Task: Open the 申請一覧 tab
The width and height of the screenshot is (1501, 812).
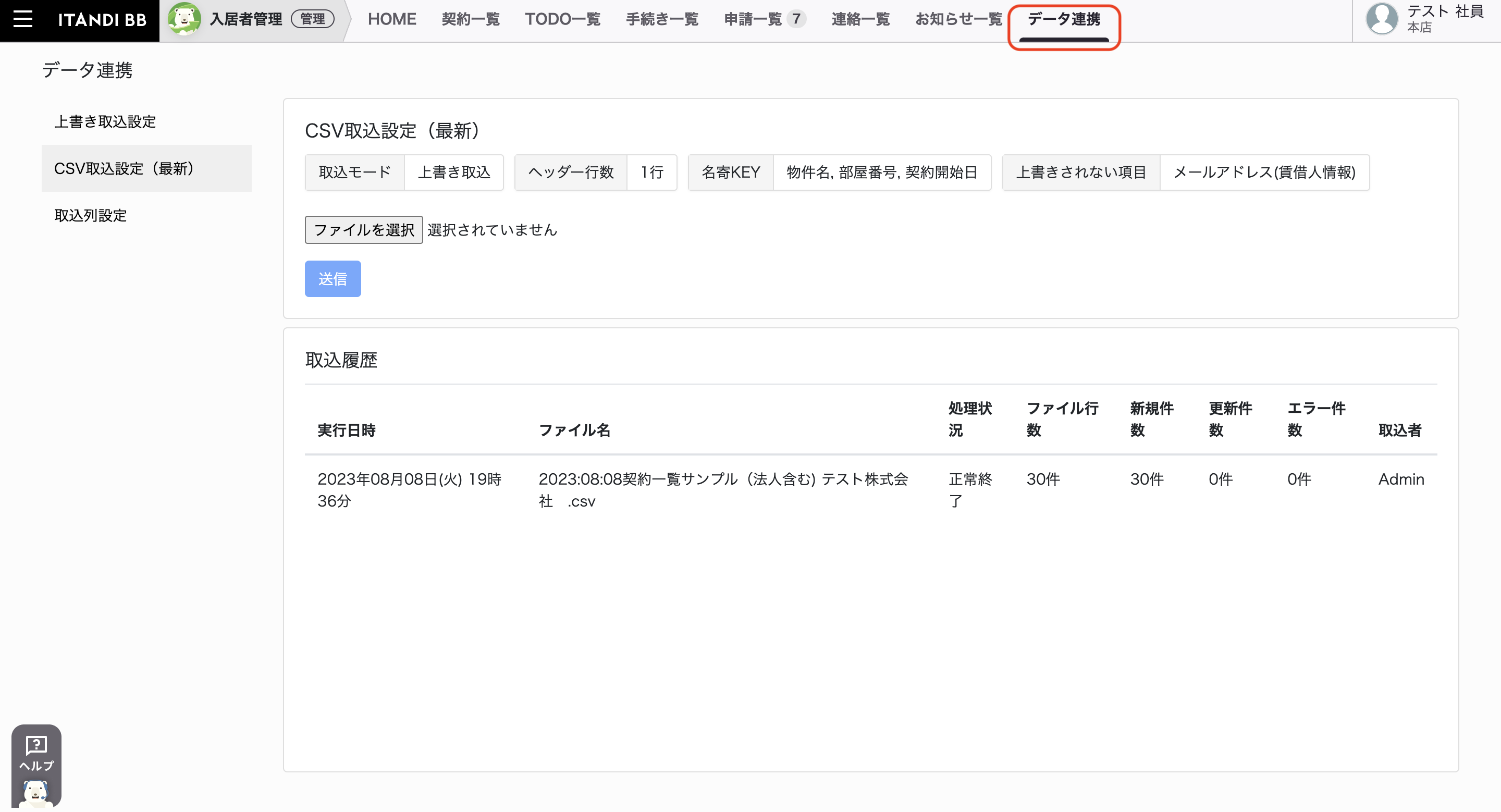Action: click(x=753, y=19)
